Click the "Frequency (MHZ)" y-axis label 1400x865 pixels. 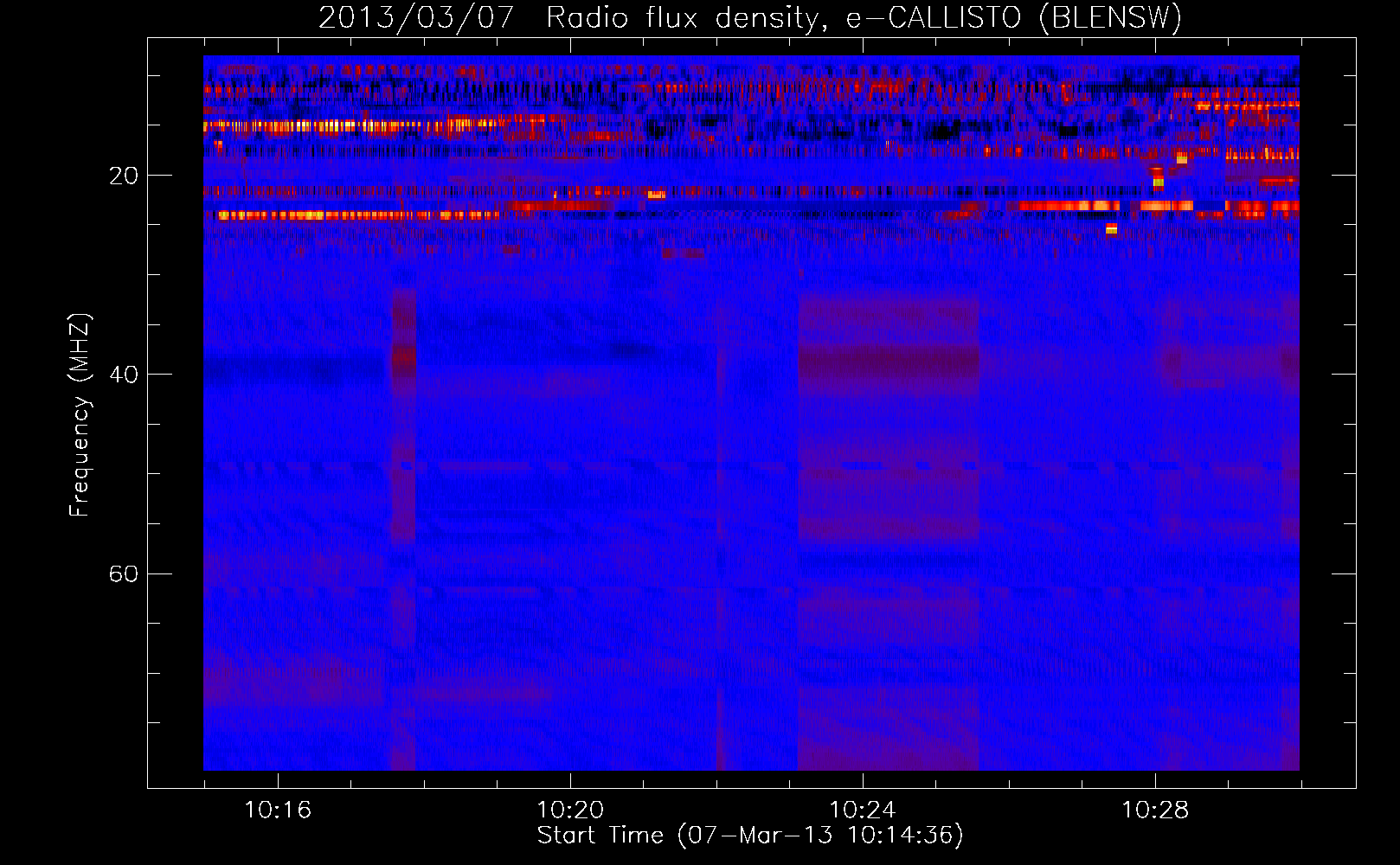pos(79,415)
